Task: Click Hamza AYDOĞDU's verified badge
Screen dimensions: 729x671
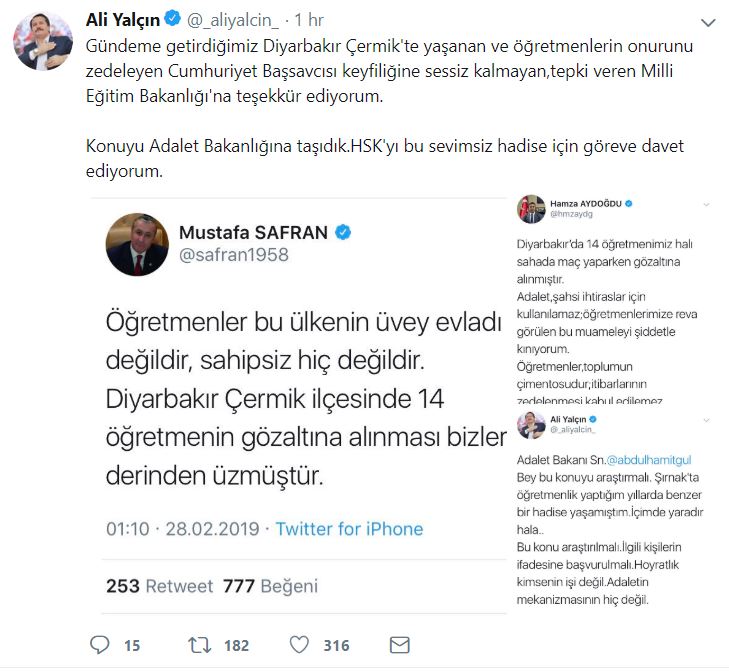Action: point(629,204)
